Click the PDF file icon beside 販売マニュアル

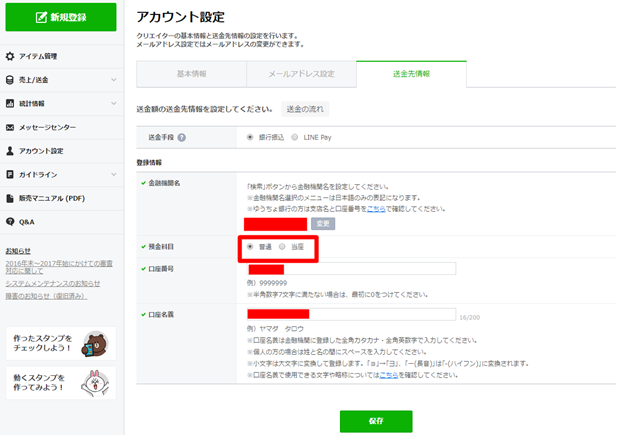10,198
